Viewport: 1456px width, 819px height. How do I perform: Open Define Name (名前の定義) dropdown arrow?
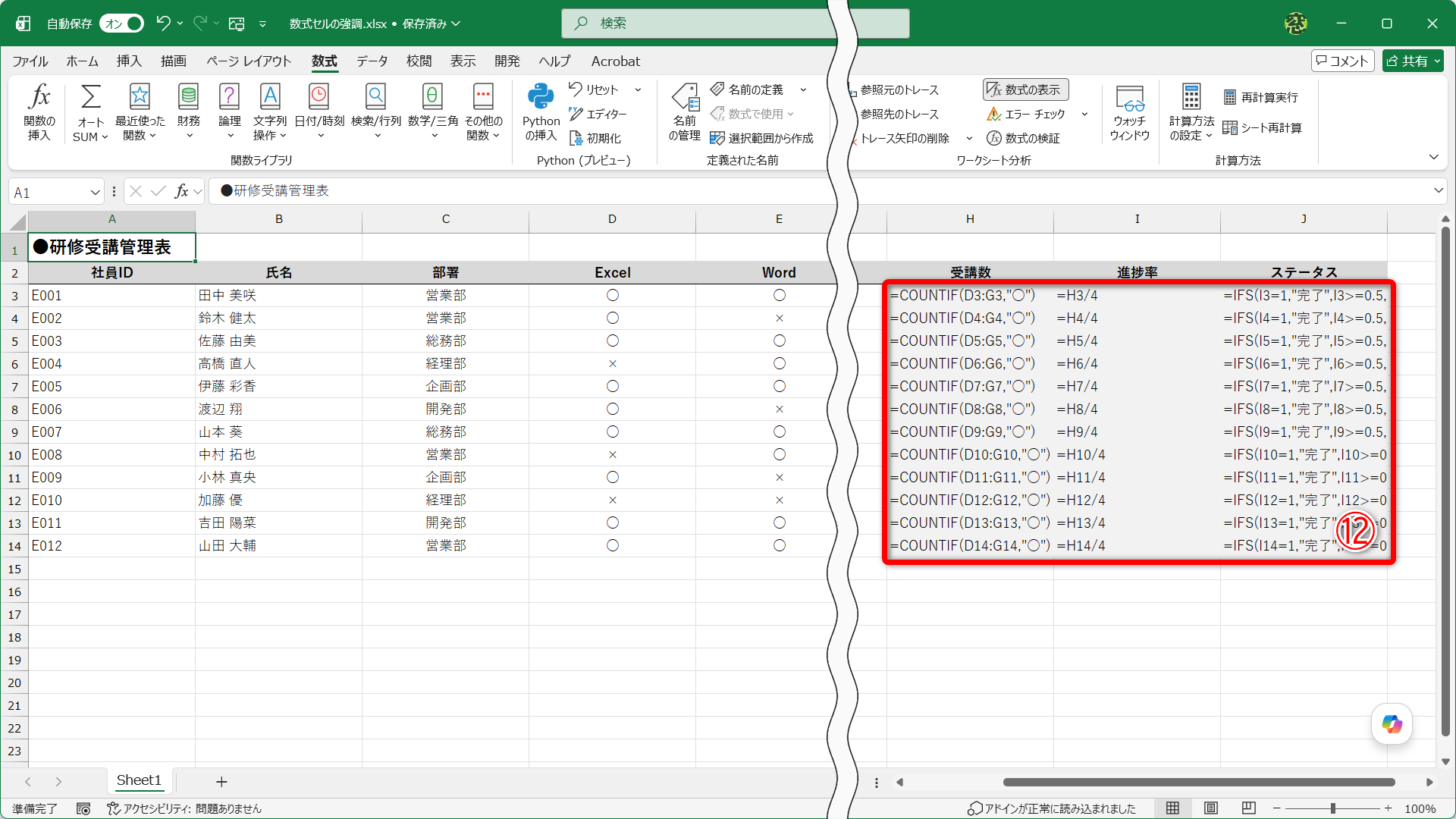803,89
